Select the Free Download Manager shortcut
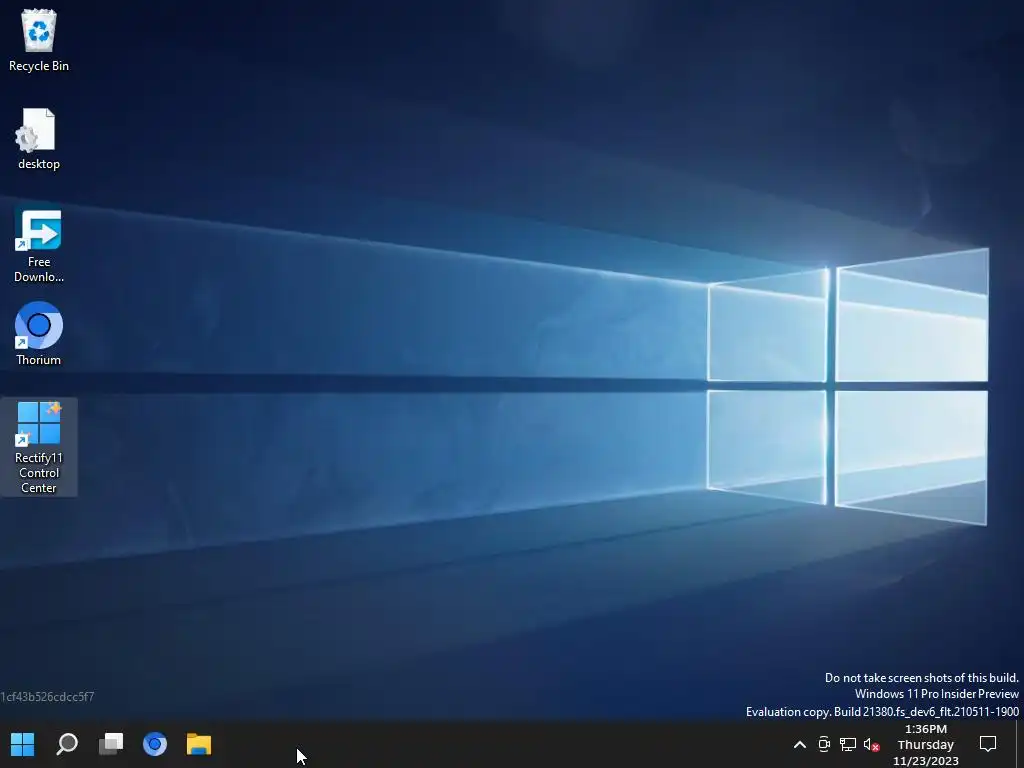1024x768 pixels. (39, 246)
